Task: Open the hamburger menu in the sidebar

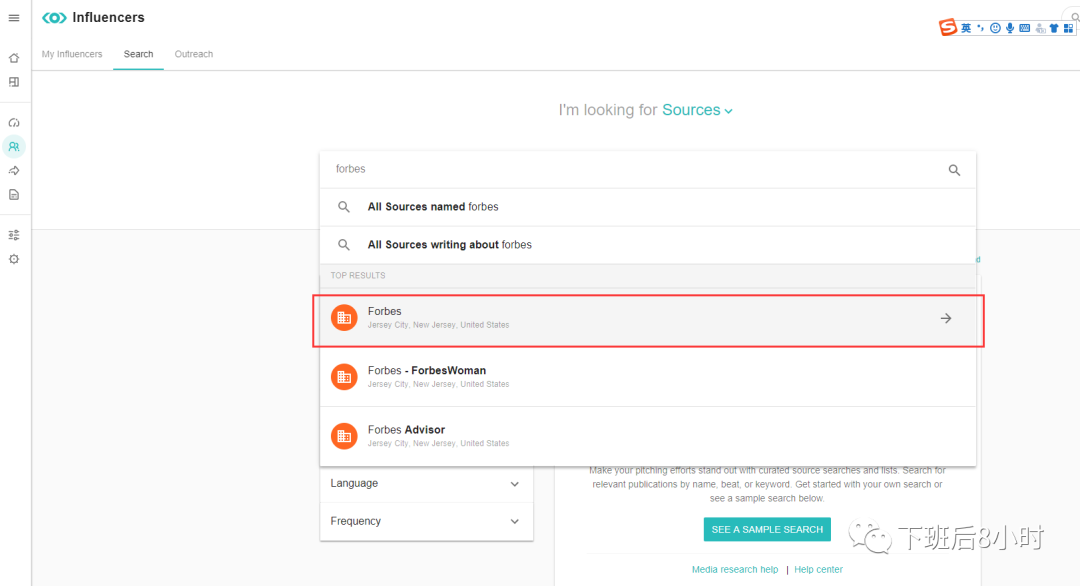Action: 14,18
